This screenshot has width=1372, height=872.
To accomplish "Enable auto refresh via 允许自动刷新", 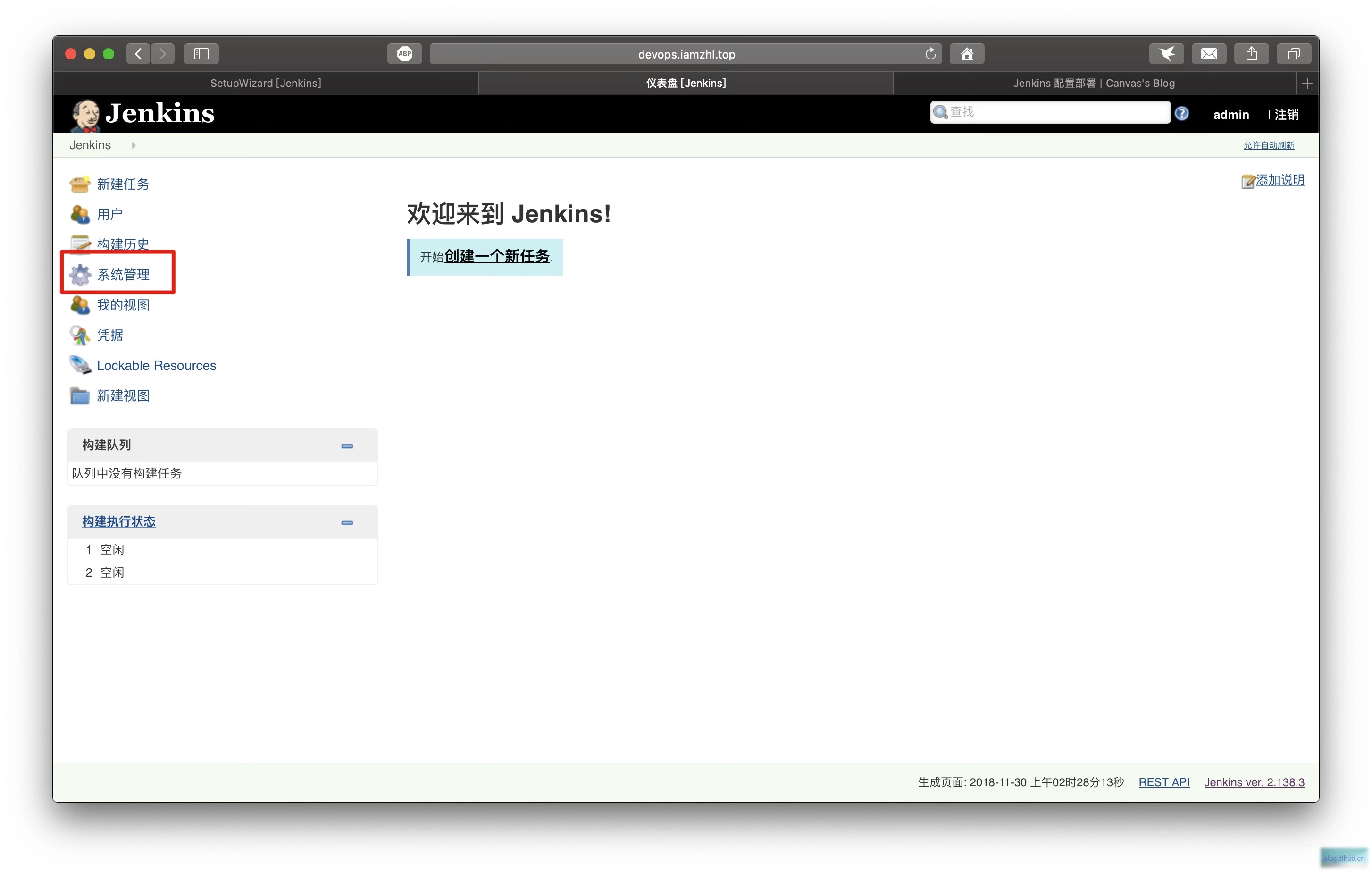I will pos(1268,145).
